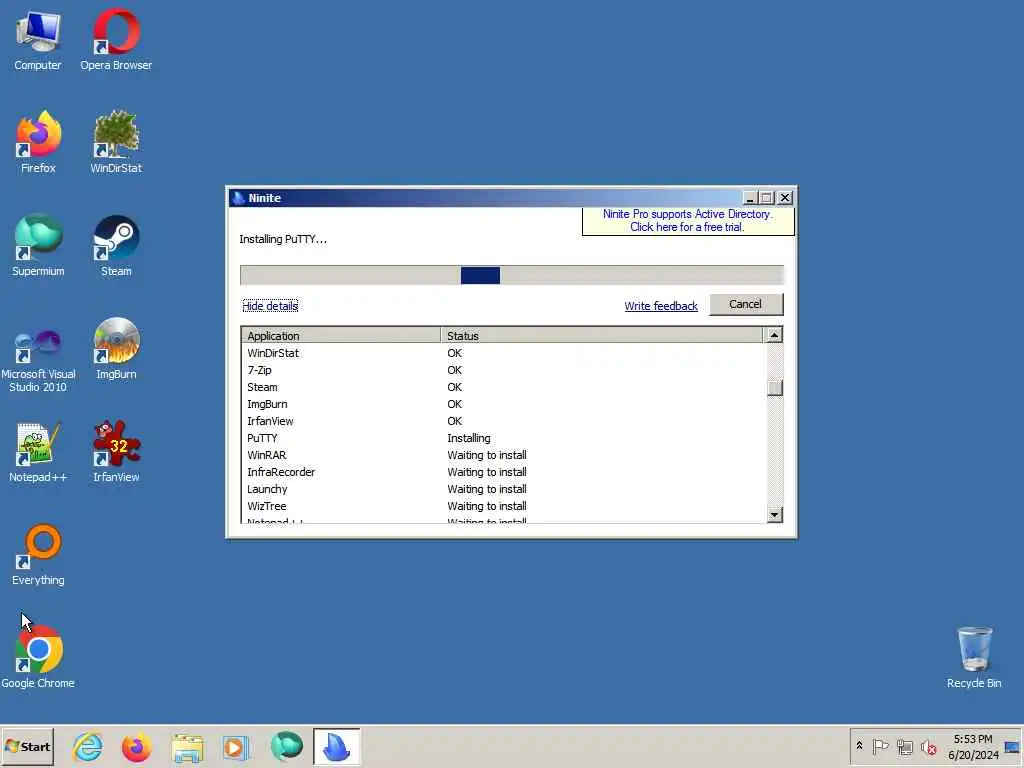Viewport: 1024px width, 768px height.
Task: Close the Ninite window
Action: (785, 198)
